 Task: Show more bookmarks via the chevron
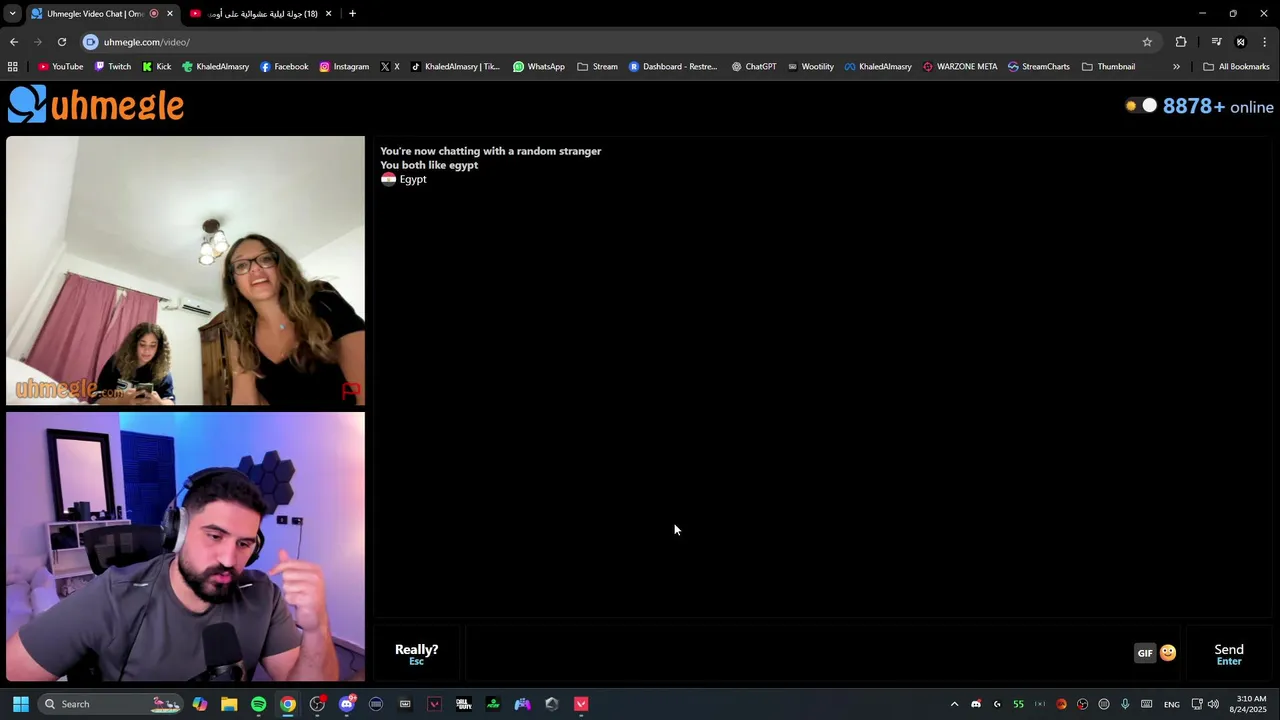point(1176,67)
